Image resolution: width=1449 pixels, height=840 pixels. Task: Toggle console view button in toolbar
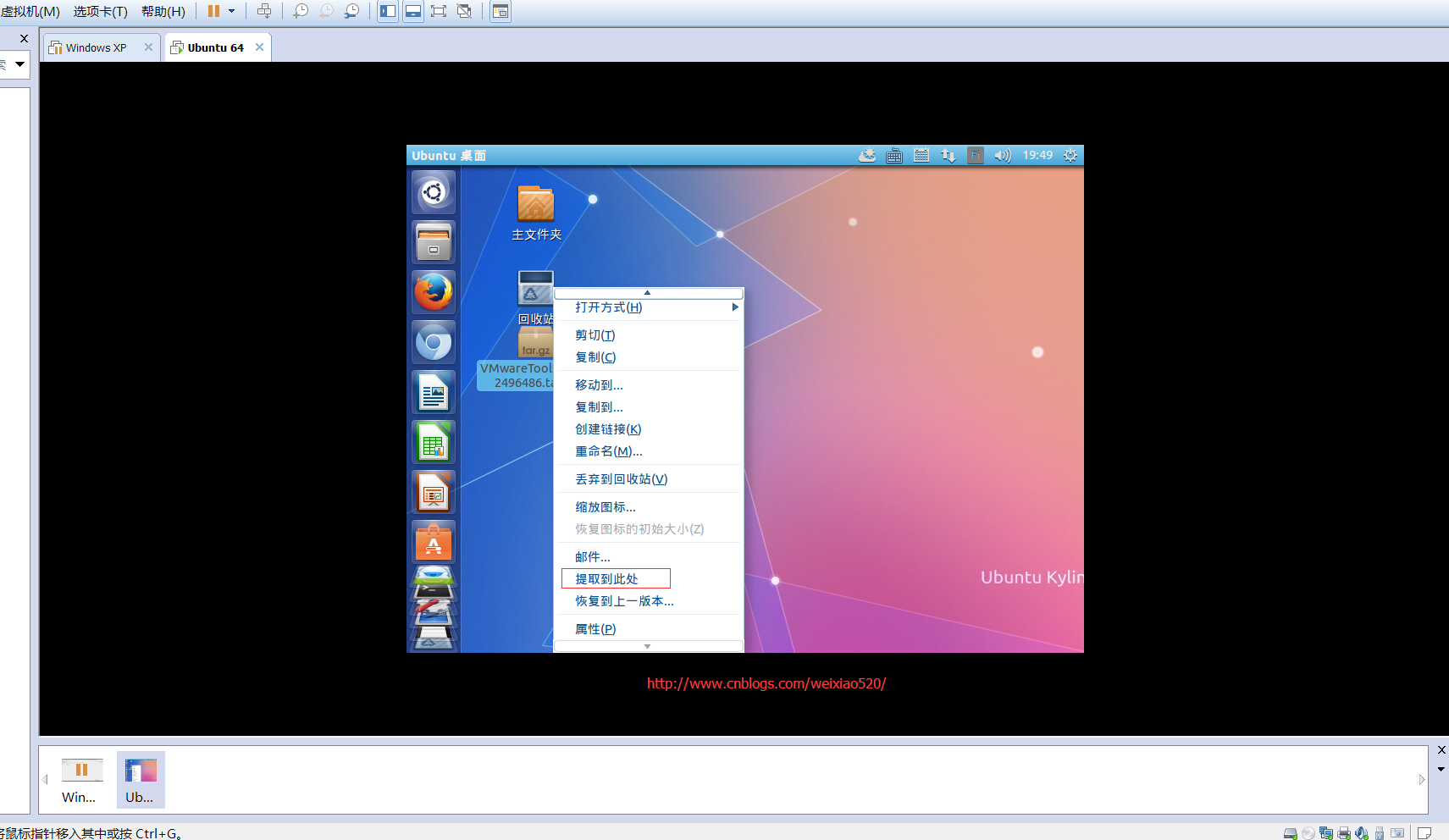(501, 11)
